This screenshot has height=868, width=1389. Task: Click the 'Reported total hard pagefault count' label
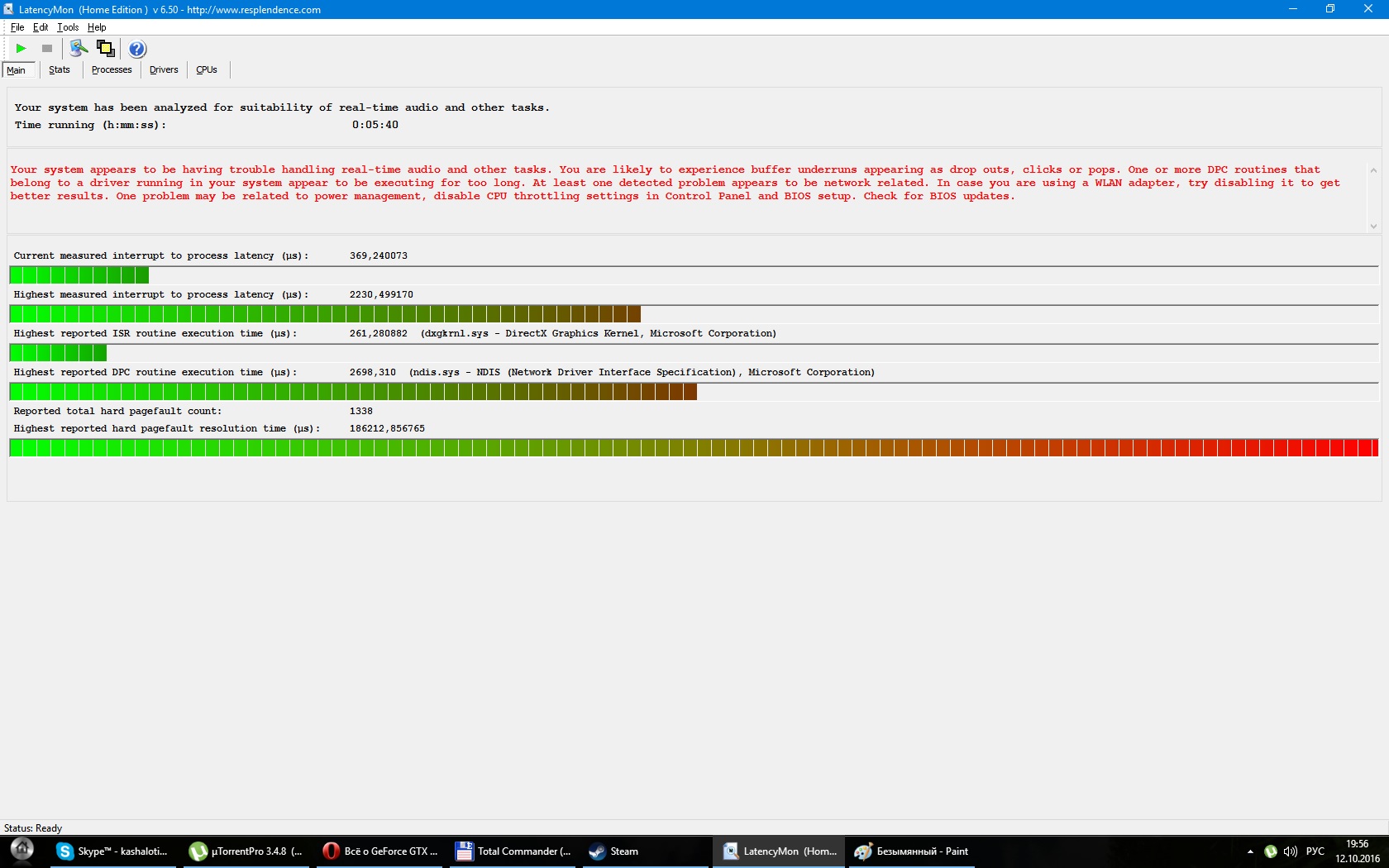tap(117, 411)
